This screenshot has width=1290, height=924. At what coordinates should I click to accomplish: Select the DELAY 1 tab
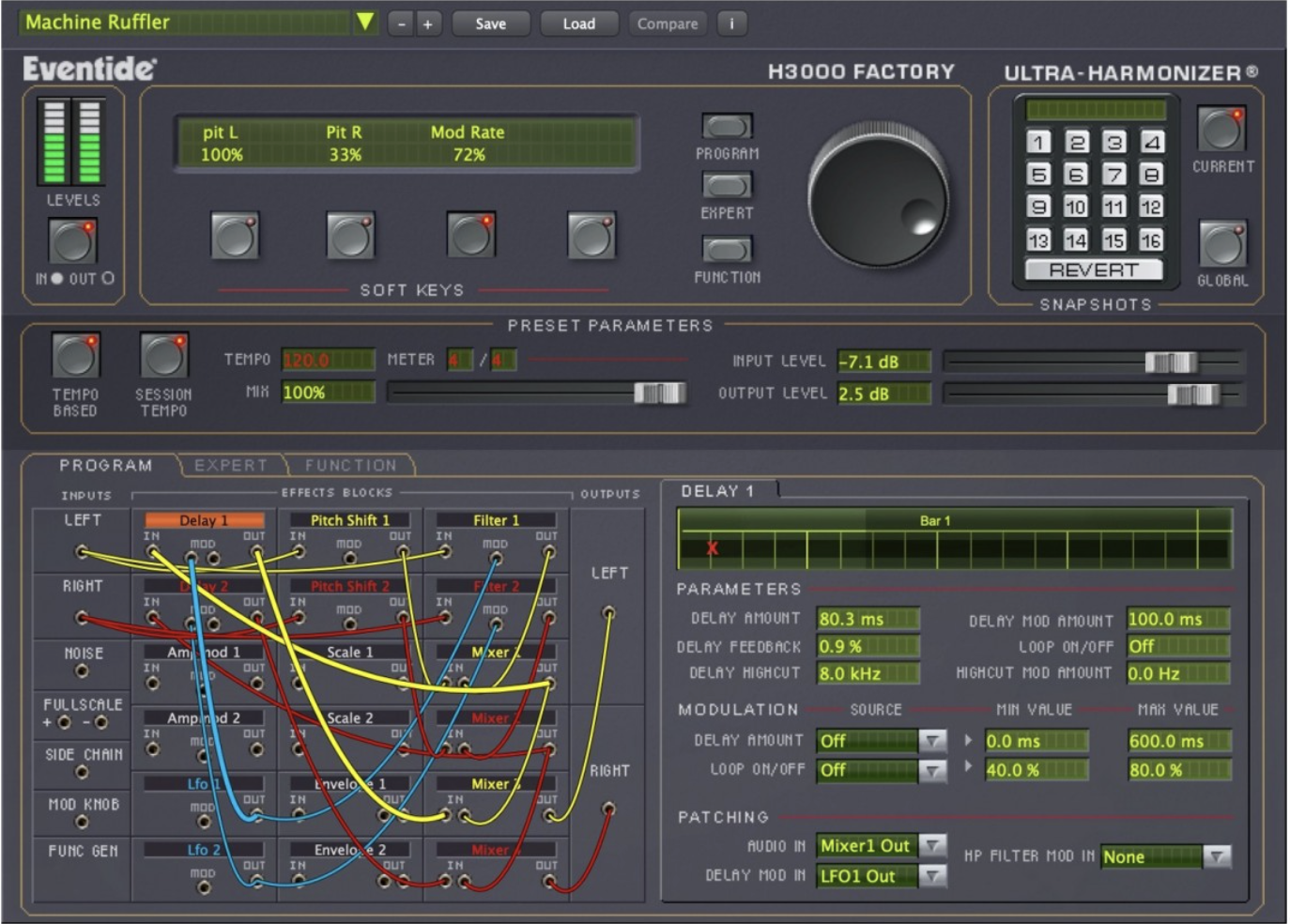point(718,491)
